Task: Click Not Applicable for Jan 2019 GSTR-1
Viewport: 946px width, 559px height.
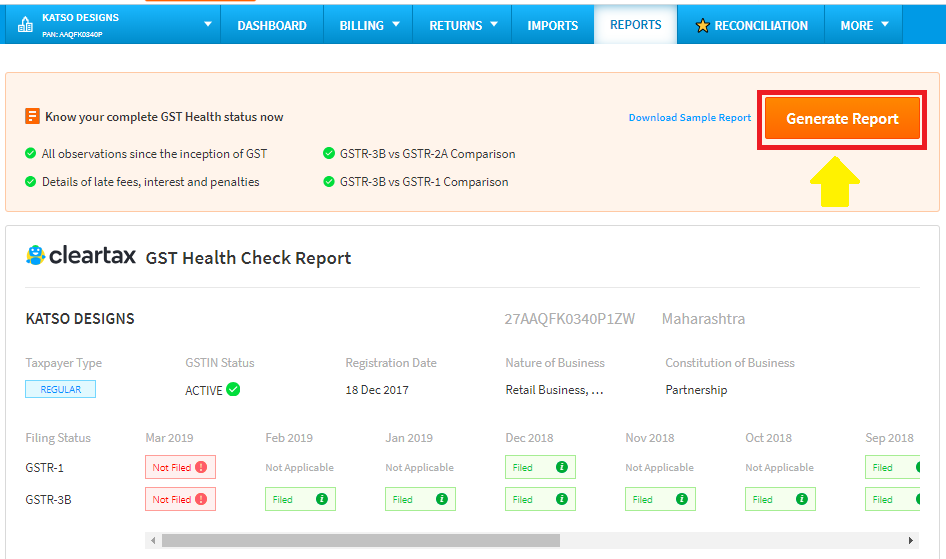Action: point(419,467)
